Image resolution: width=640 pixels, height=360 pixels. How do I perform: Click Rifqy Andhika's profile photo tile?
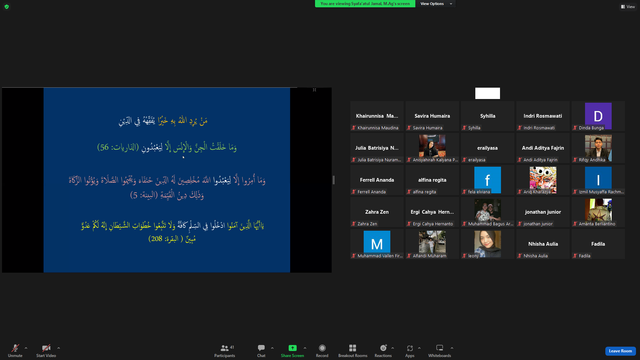click(x=598, y=147)
